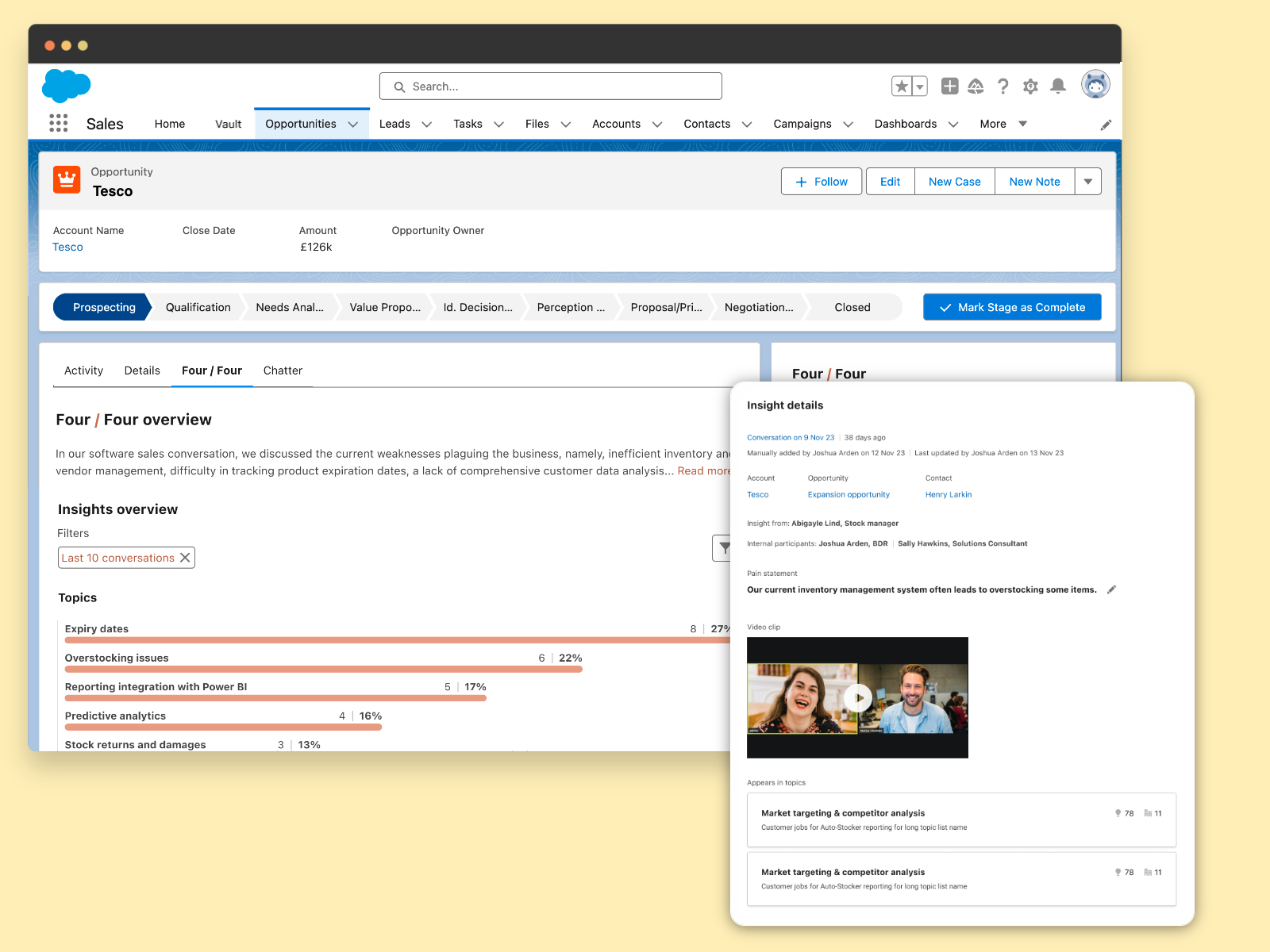
Task: Open more actions dropdown next to New Note
Action: pos(1088,182)
